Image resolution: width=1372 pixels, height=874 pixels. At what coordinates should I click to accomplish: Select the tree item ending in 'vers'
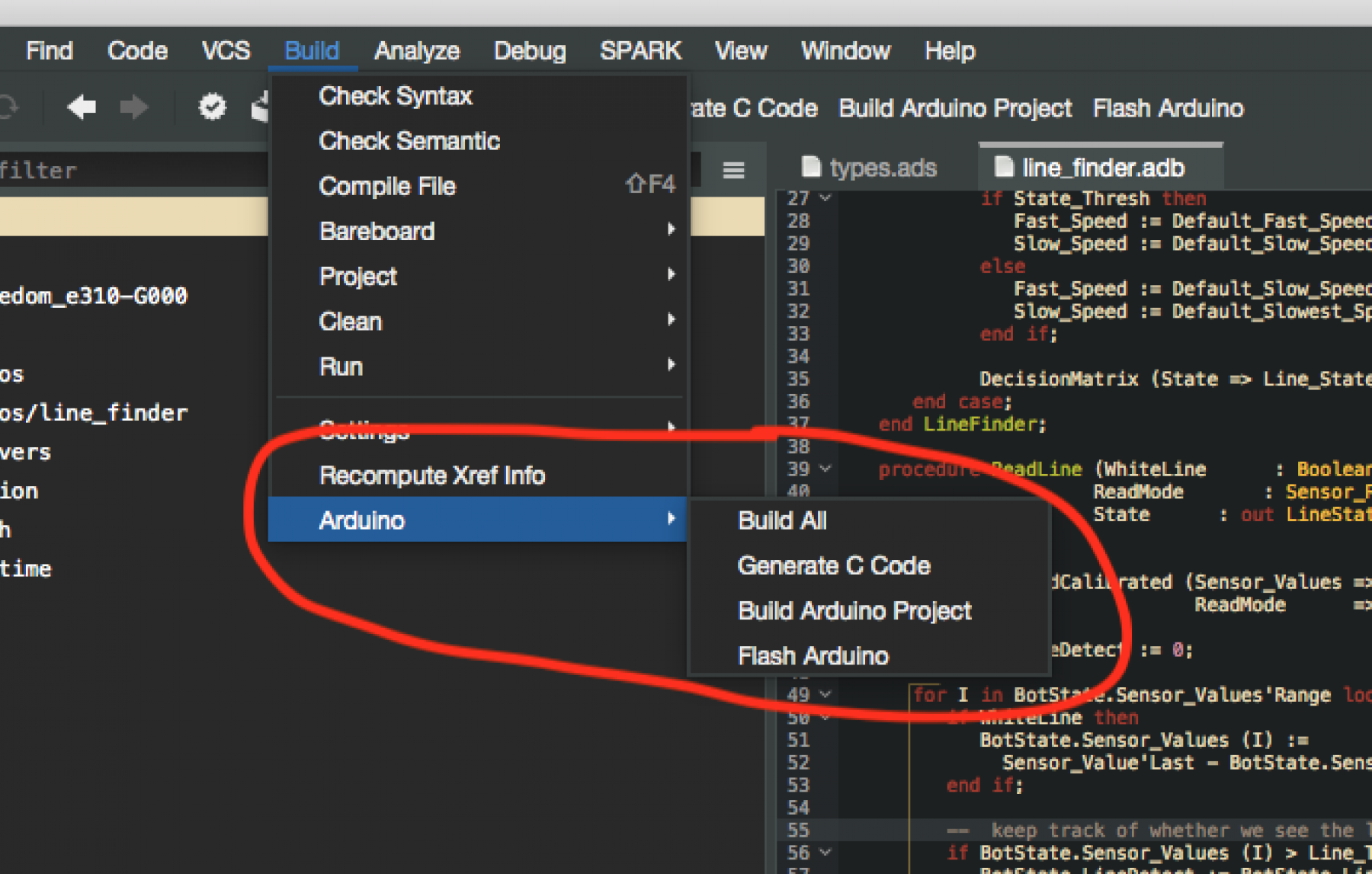coord(26,452)
